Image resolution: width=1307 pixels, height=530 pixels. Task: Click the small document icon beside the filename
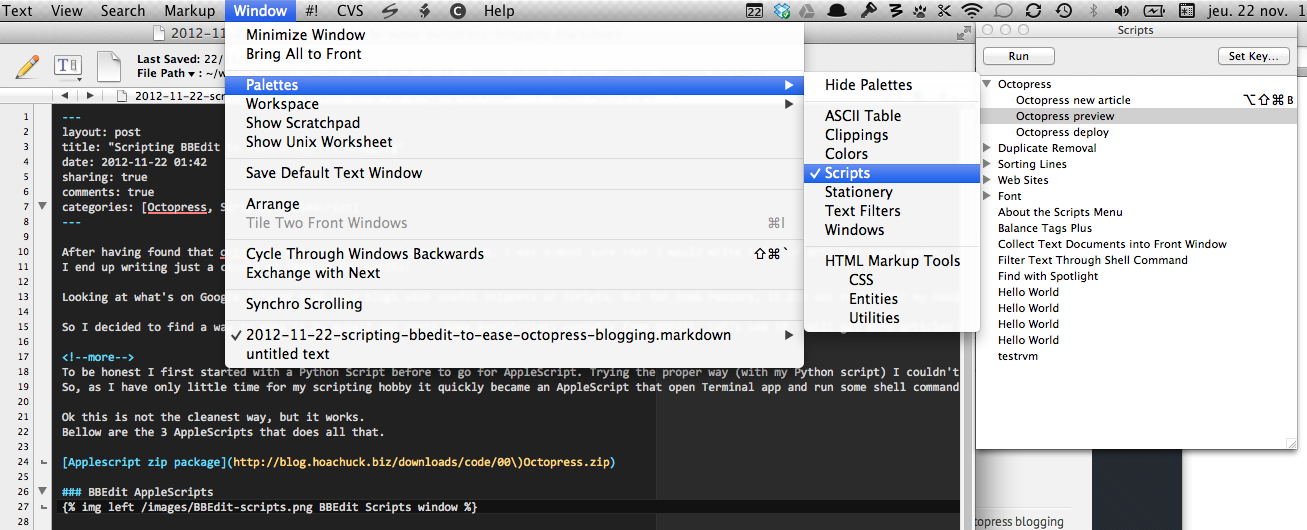click(123, 96)
